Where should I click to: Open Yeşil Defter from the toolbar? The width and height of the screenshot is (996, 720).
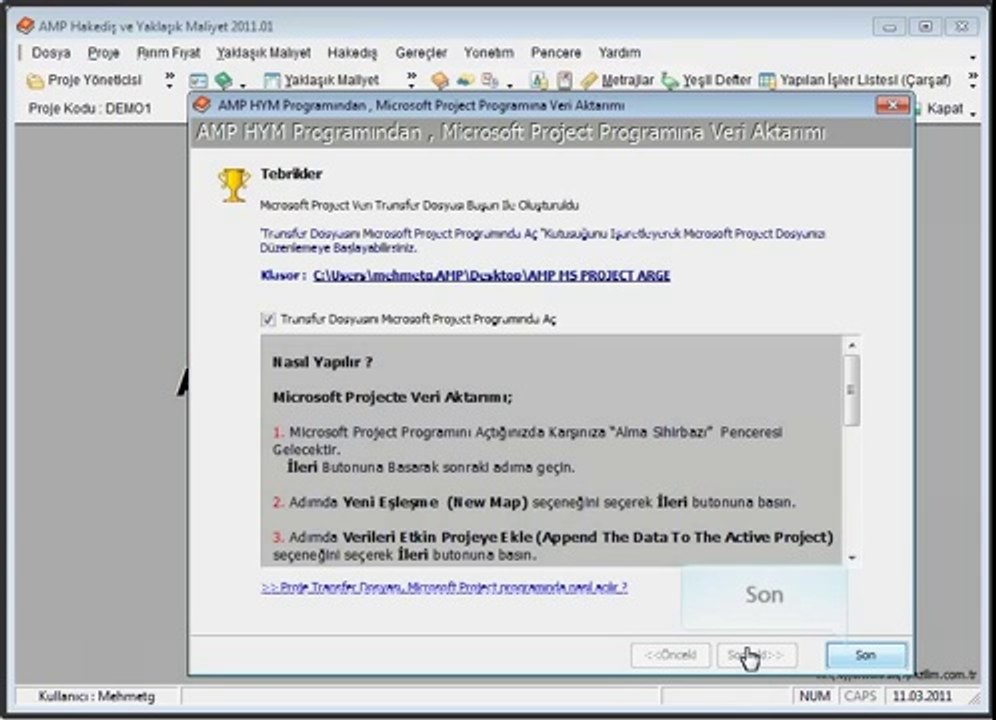[x=706, y=80]
